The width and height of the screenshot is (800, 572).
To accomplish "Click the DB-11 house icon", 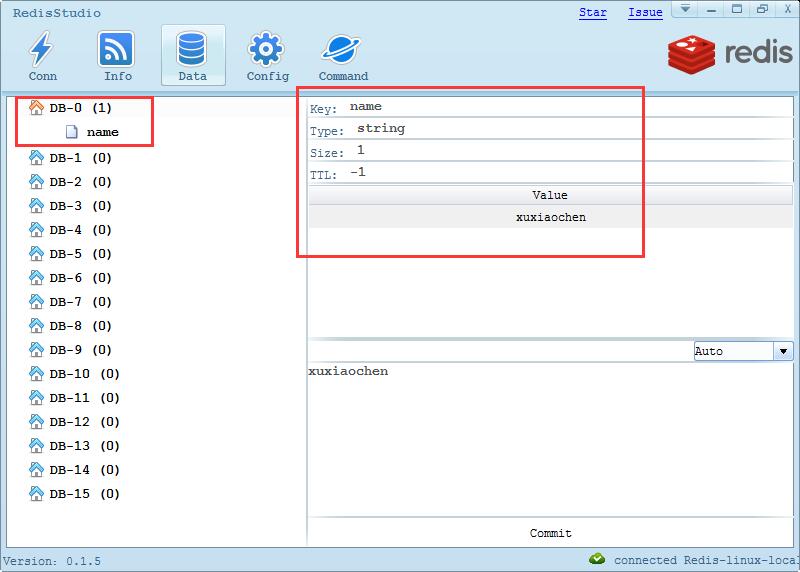I will pos(36,397).
